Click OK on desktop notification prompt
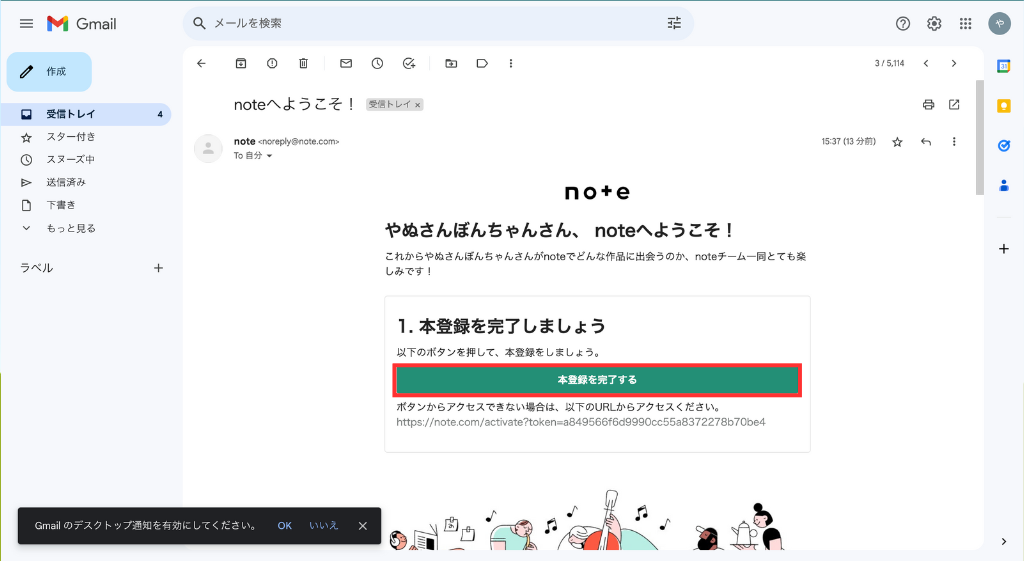1024x561 pixels. [284, 526]
